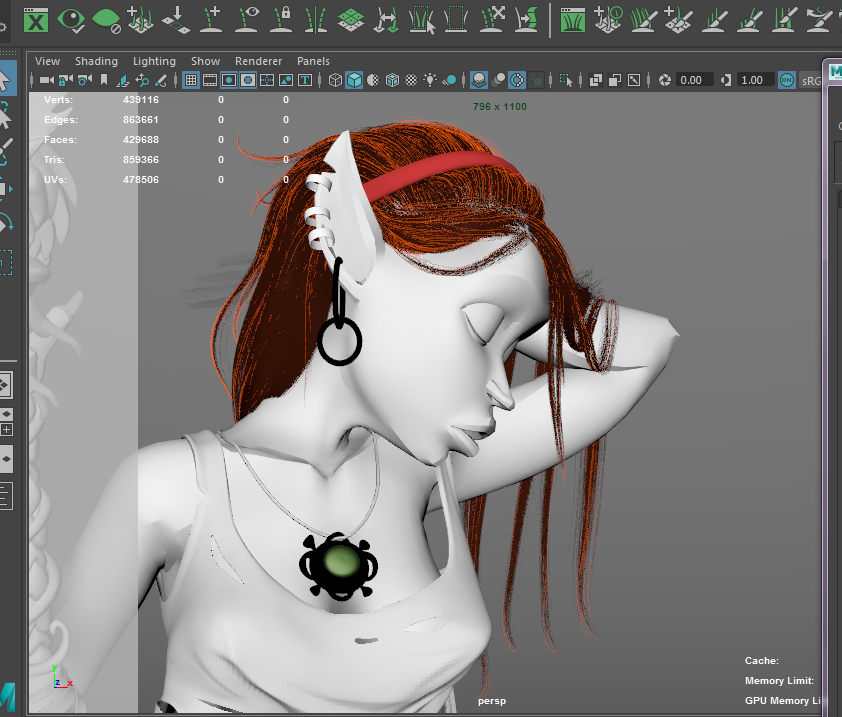
Task: Open the Lighting panel menu
Action: (154, 61)
